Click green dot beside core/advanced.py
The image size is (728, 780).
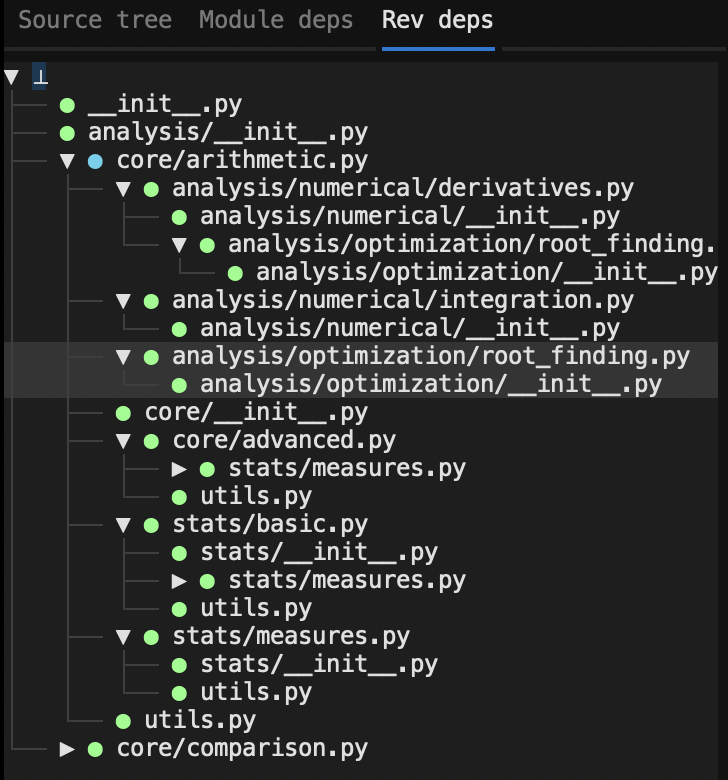tap(151, 441)
